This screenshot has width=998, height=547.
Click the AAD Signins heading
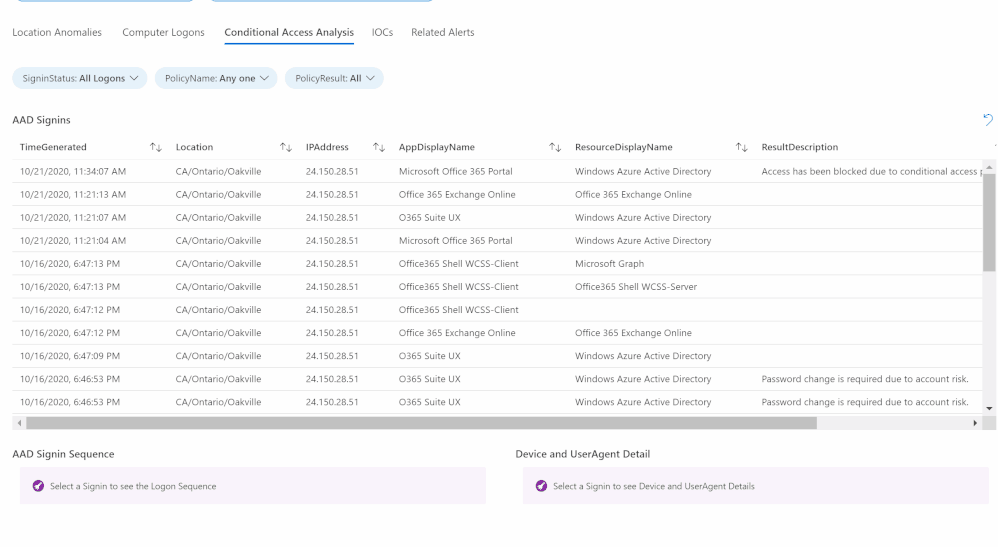[41, 120]
